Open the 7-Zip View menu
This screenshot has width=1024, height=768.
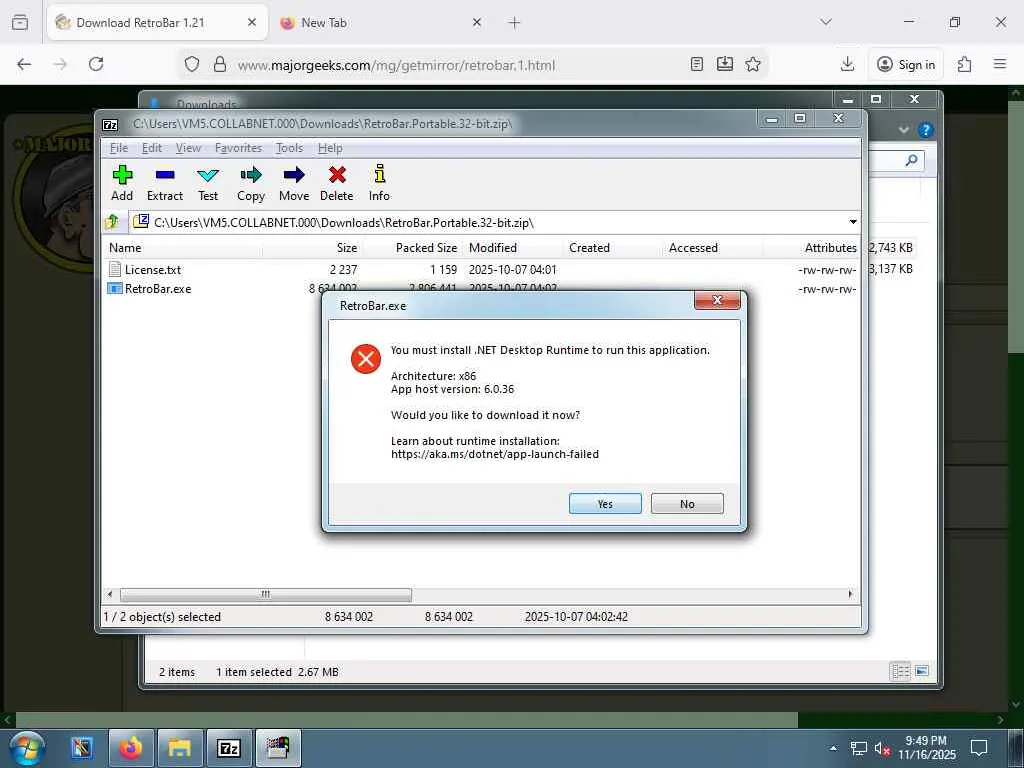coord(188,148)
